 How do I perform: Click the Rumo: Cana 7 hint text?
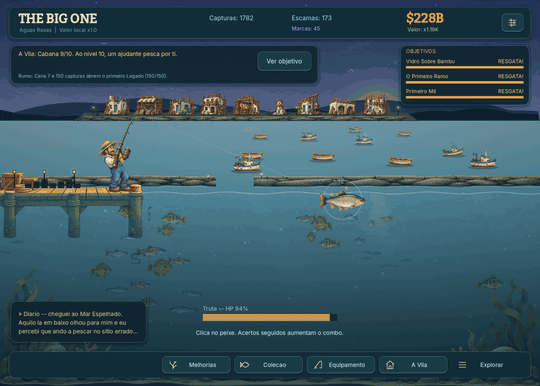(92, 76)
